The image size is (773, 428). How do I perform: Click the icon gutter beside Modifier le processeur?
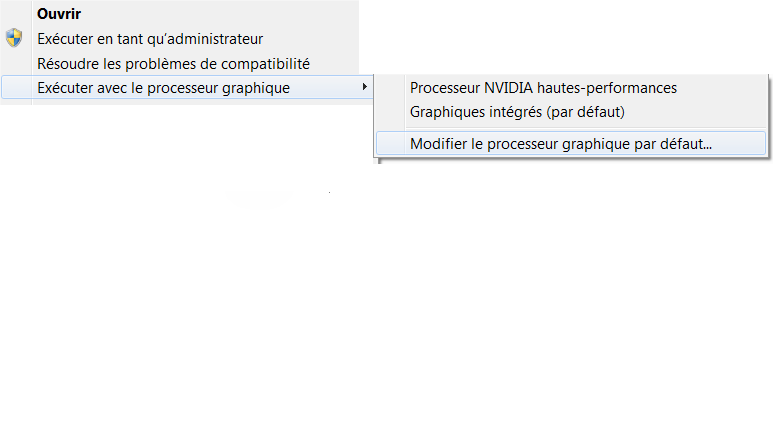pos(390,143)
